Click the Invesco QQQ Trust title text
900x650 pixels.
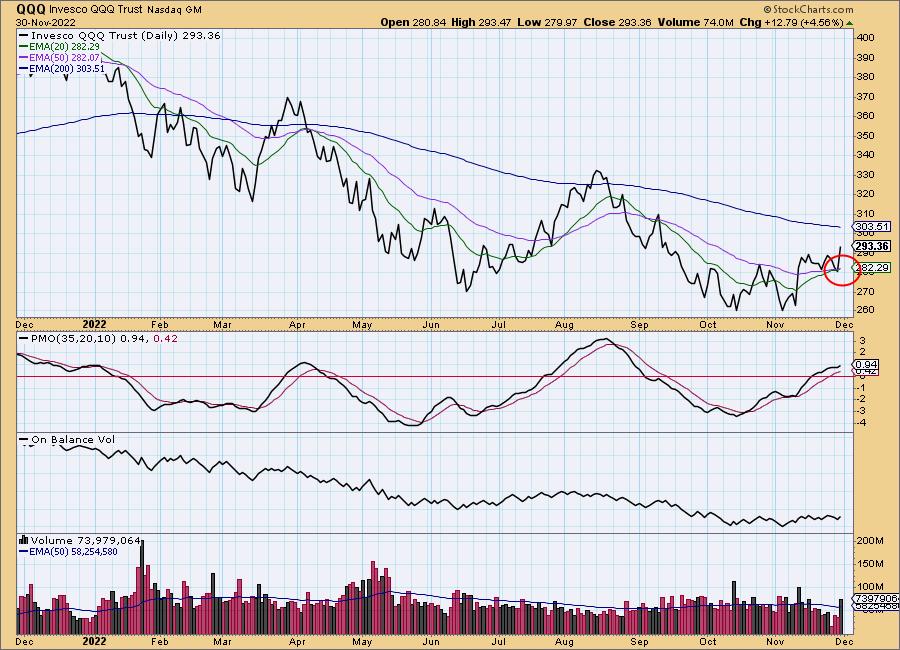click(x=96, y=10)
